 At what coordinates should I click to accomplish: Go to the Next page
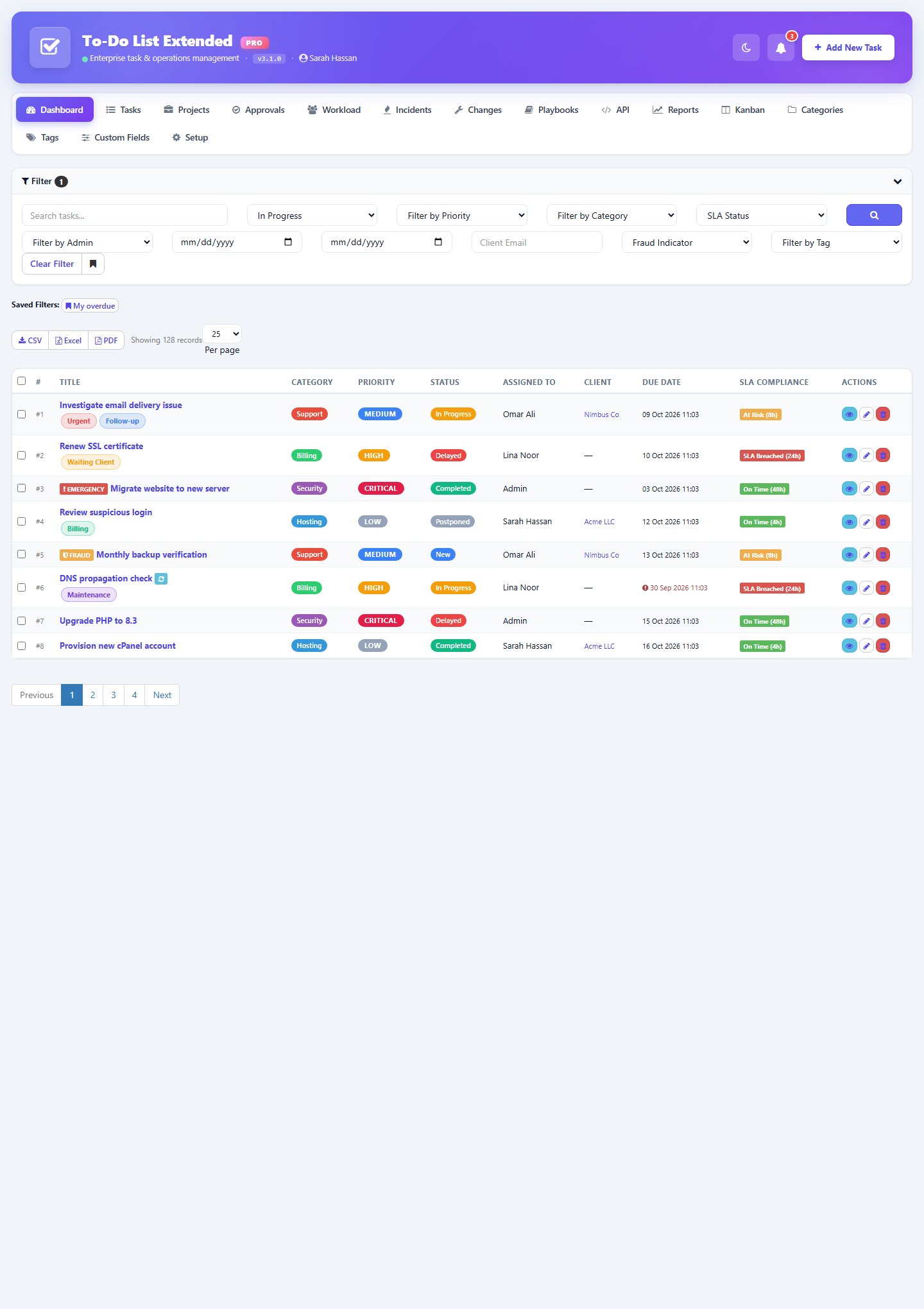coord(162,695)
